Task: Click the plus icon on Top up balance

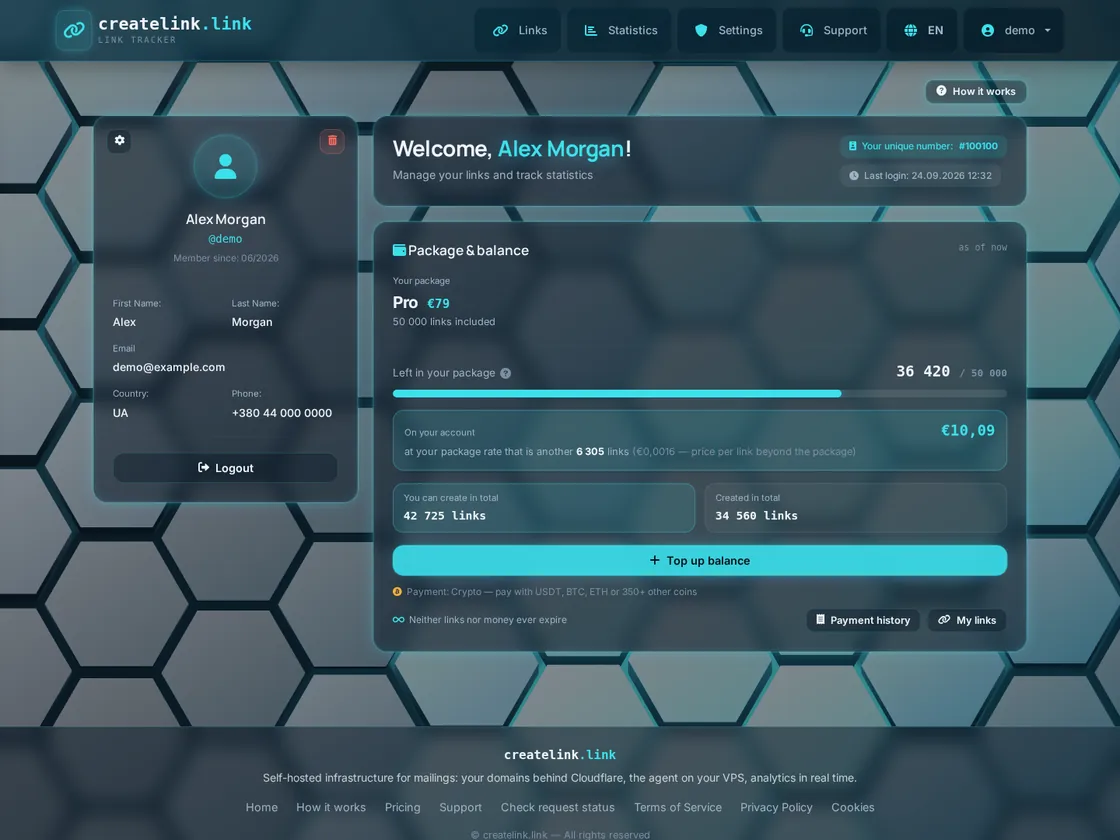Action: tap(654, 560)
